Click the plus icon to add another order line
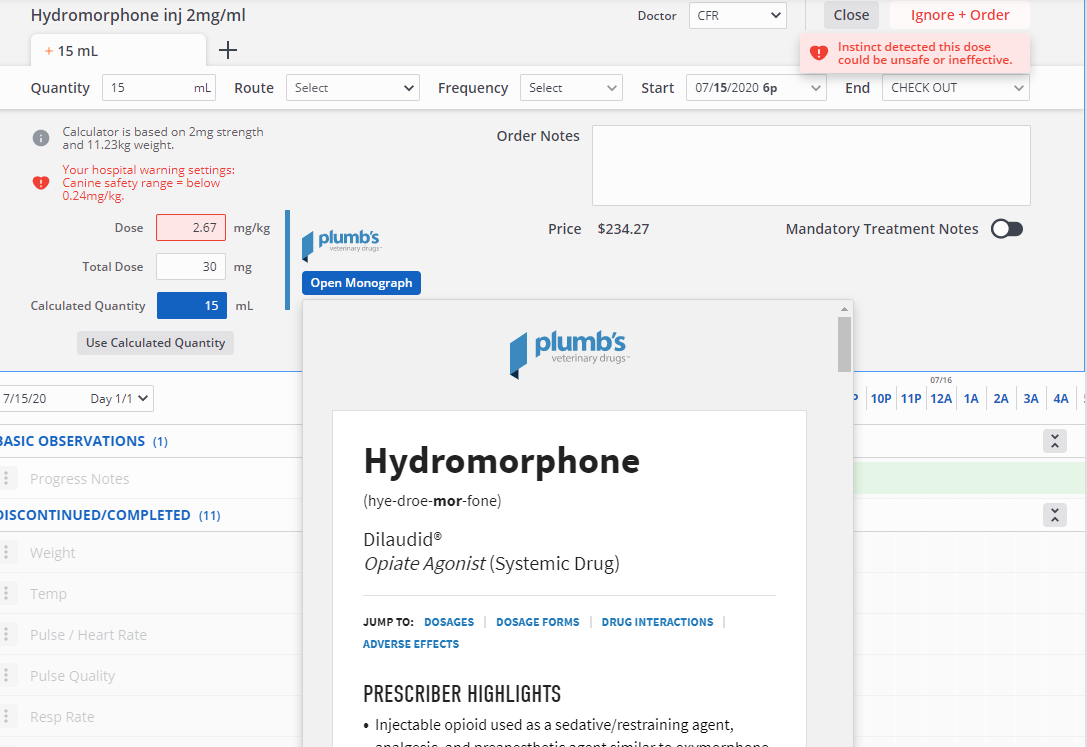Image resolution: width=1087 pixels, height=747 pixels. tap(228, 48)
